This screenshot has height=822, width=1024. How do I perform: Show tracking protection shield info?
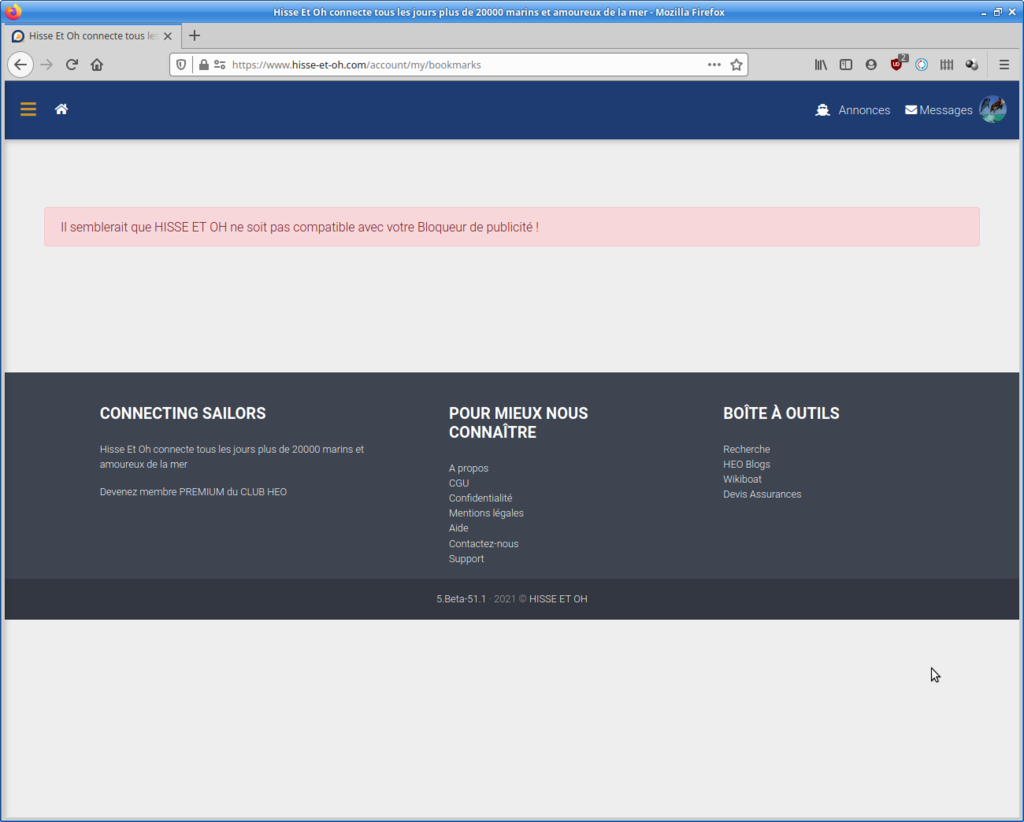tap(182, 65)
